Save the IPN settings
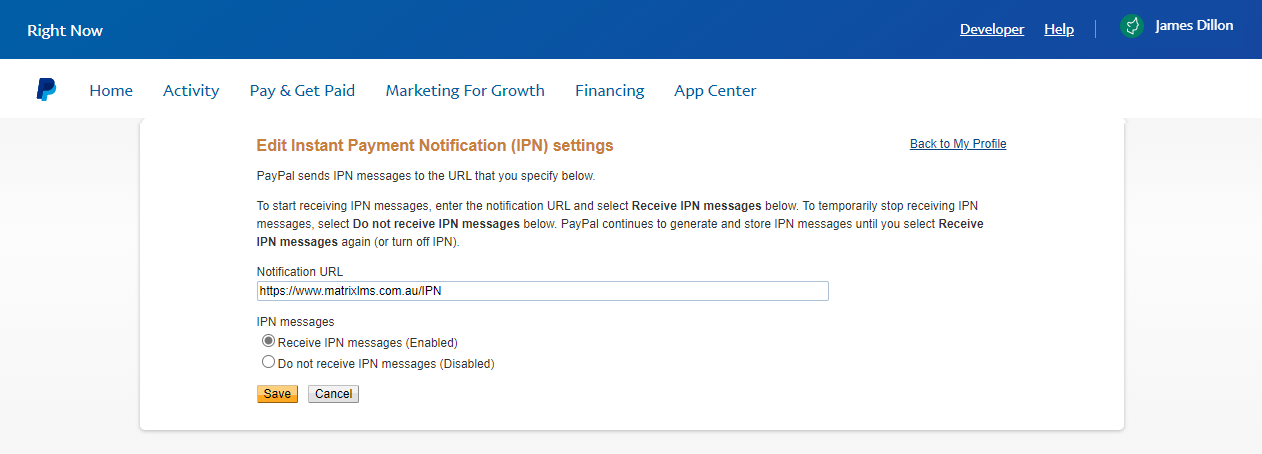 [277, 394]
